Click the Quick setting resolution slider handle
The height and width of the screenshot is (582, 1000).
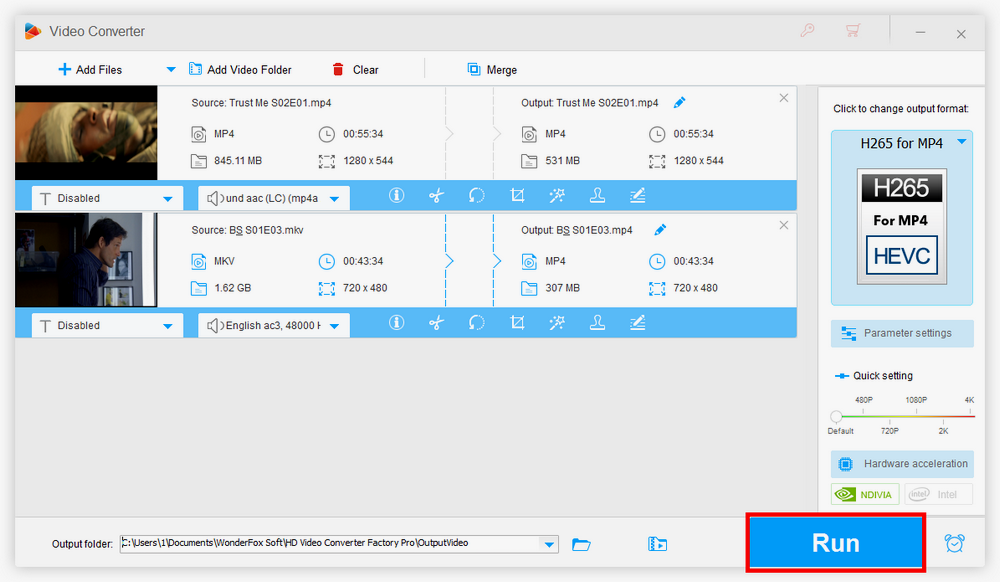point(836,417)
